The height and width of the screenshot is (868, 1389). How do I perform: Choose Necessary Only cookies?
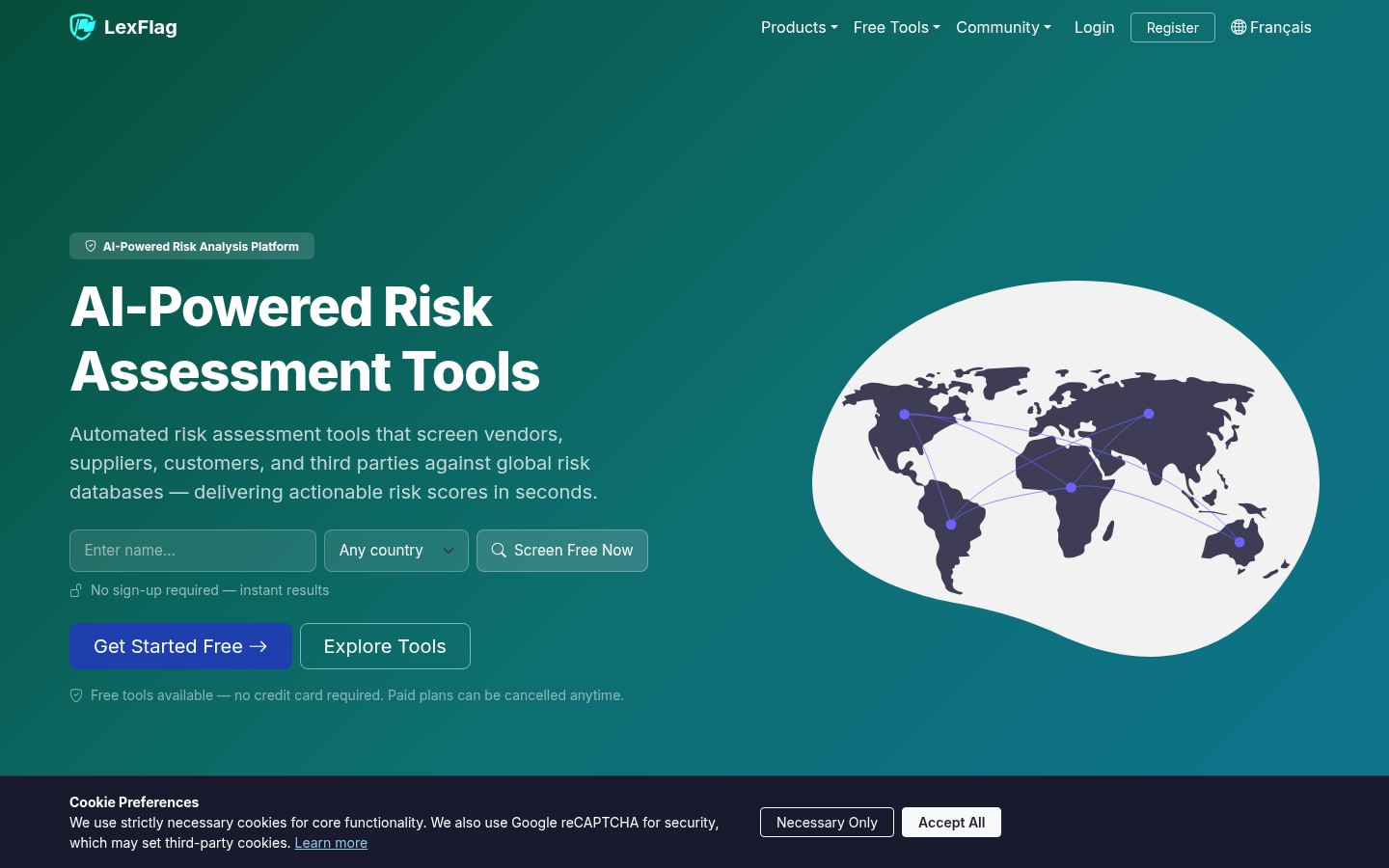pos(827,822)
